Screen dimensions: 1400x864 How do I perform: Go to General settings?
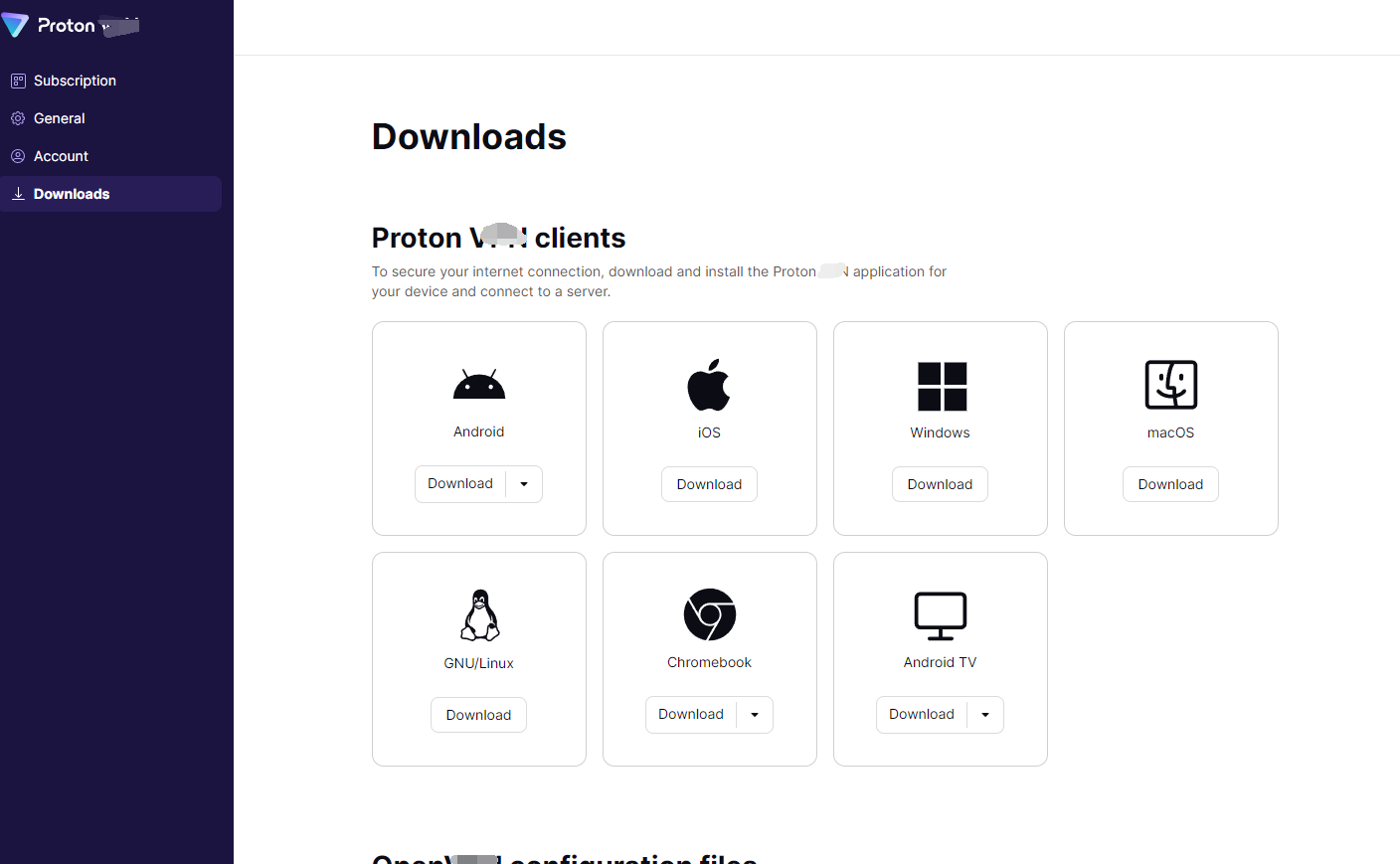110,118
